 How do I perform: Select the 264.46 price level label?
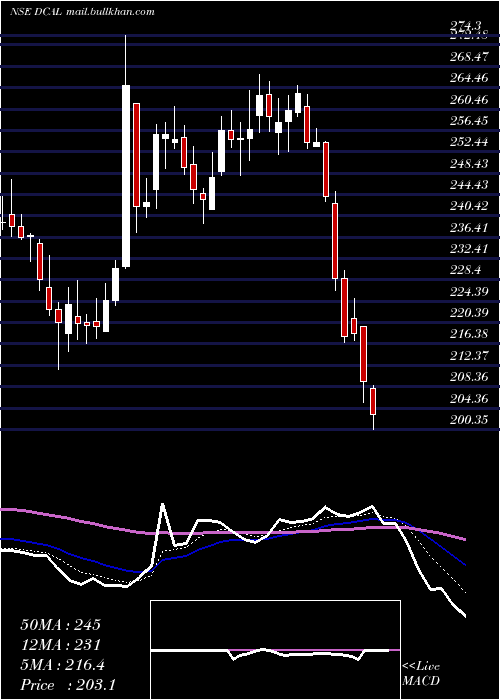pos(468,78)
